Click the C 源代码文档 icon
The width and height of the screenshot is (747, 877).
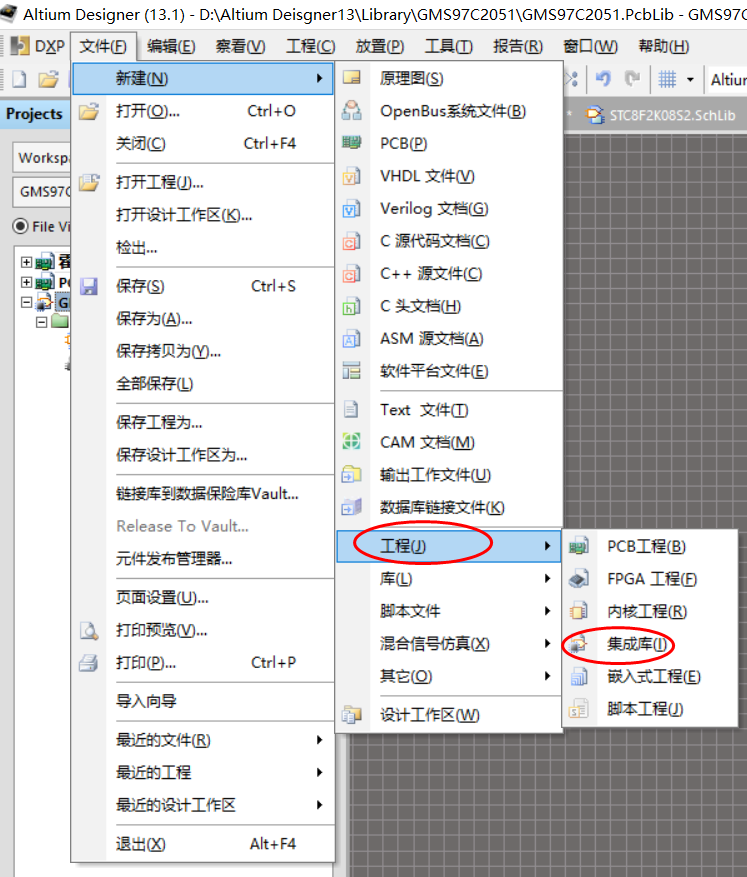(x=352, y=241)
